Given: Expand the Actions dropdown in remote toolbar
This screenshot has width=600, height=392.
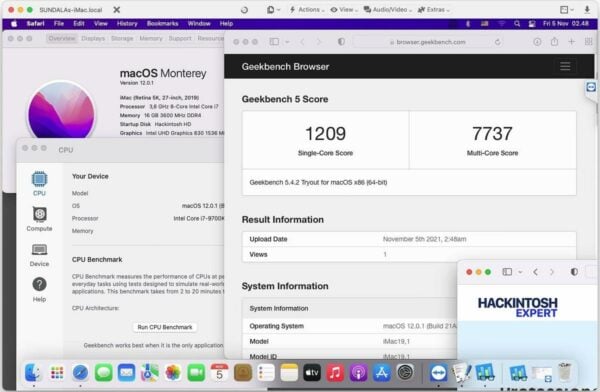Looking at the screenshot, I should (x=307, y=10).
